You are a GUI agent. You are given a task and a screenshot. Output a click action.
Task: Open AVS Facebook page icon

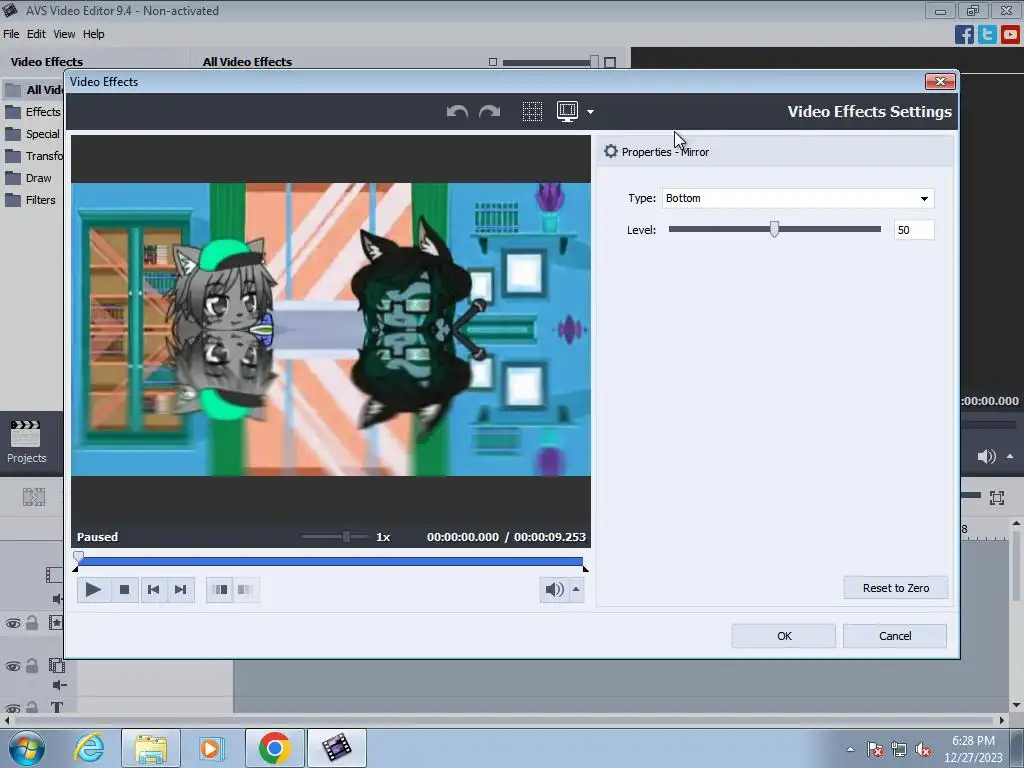964,34
